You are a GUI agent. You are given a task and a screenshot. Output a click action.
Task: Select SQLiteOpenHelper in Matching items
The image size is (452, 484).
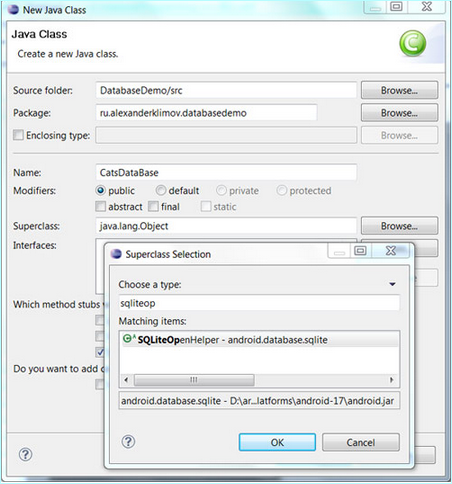click(260, 340)
